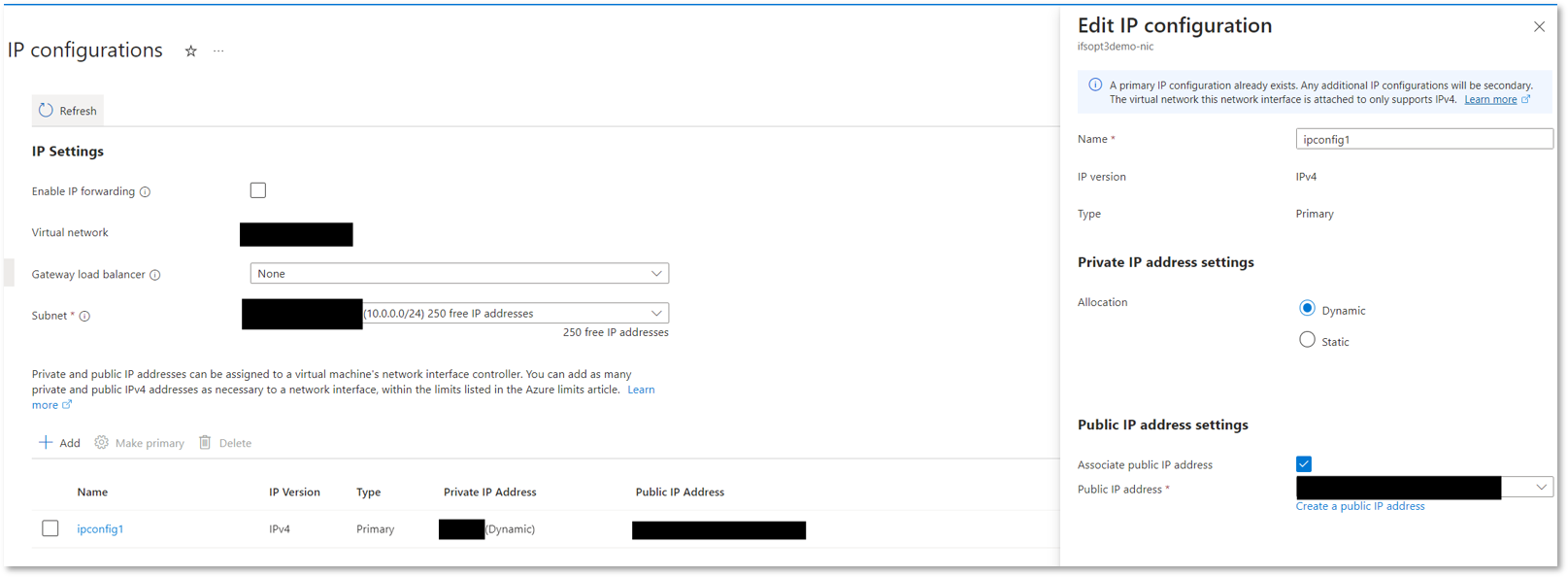Add a new IP configuration

(59, 443)
